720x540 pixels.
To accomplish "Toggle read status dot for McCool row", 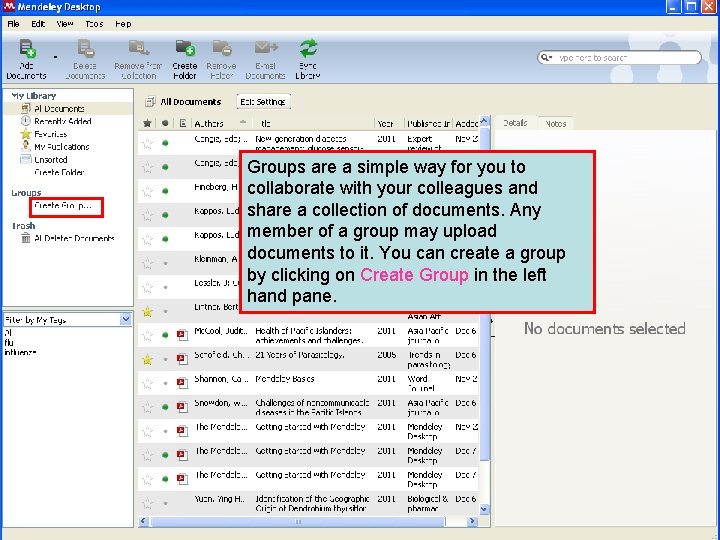I will click(x=165, y=335).
